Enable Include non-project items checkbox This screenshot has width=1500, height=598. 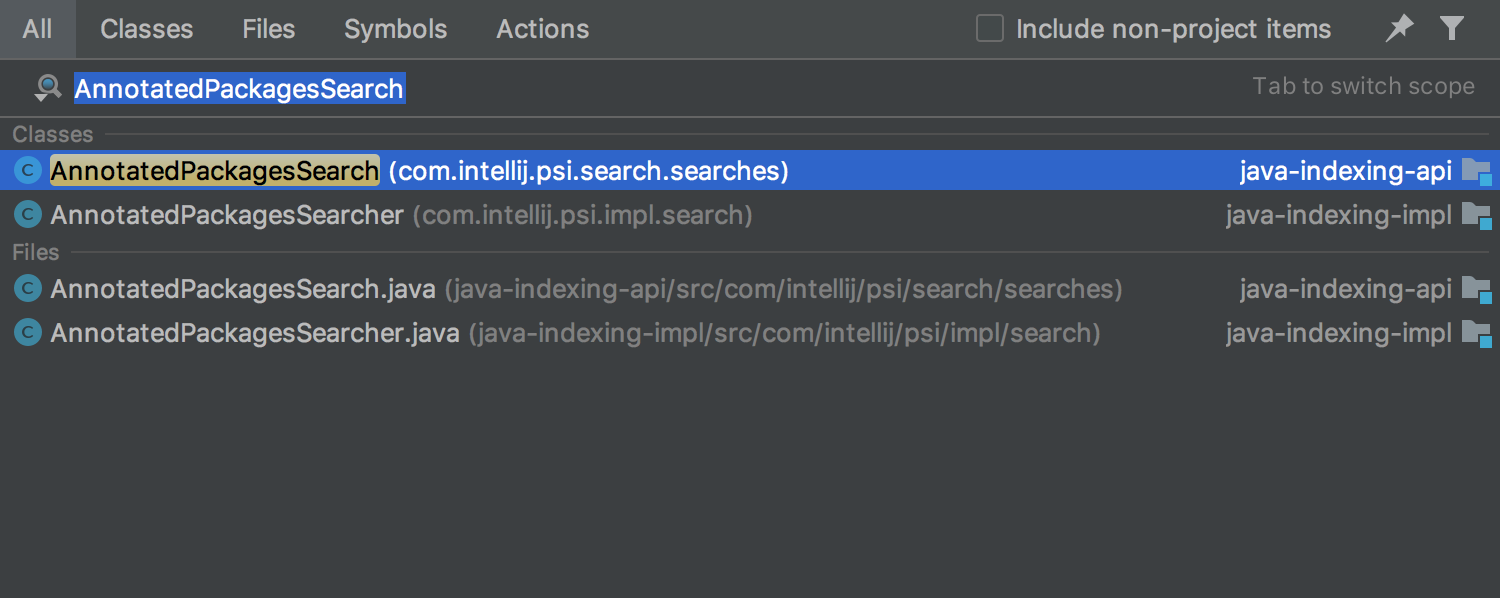[x=990, y=29]
